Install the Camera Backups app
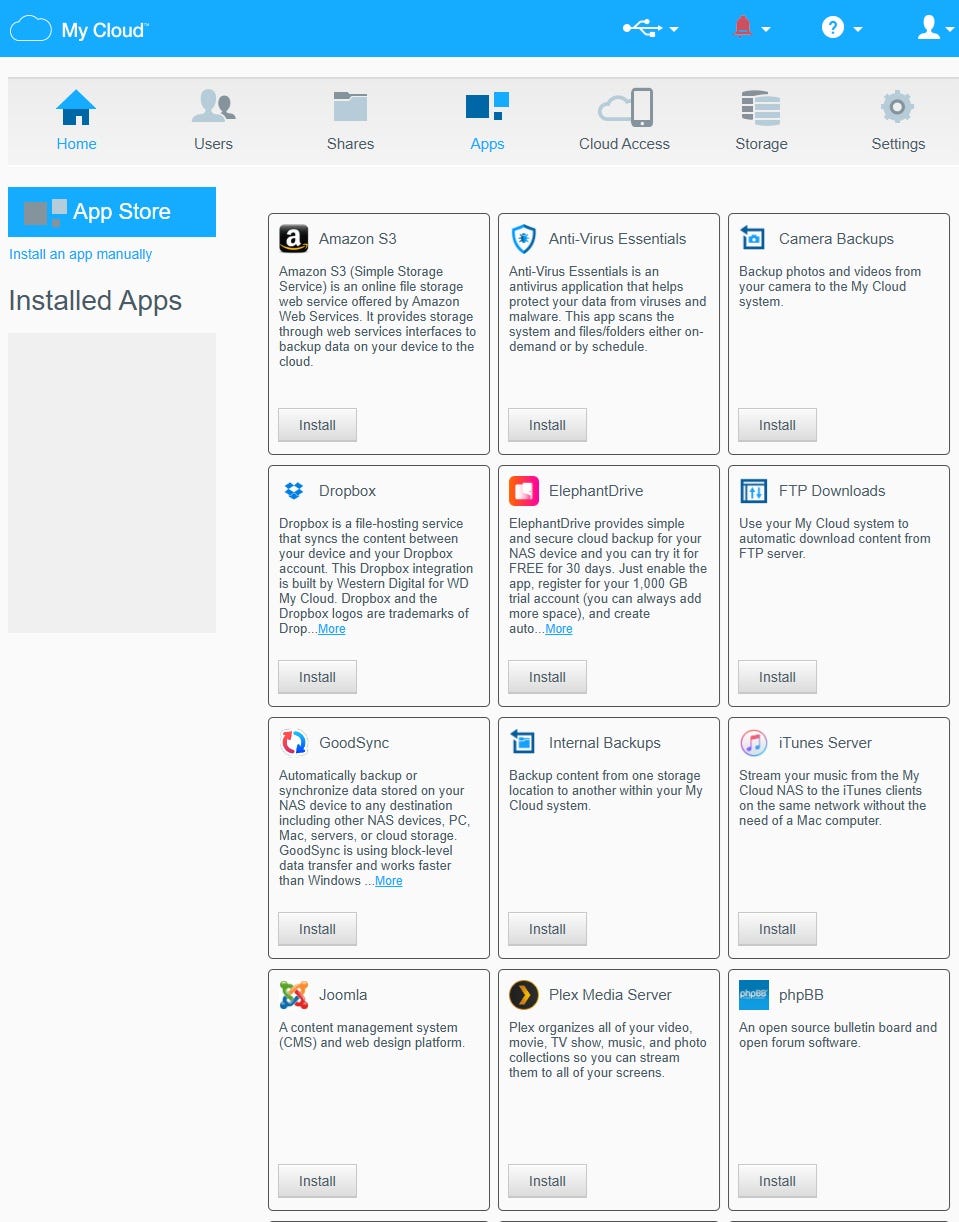The height and width of the screenshot is (1222, 959). pyautogui.click(x=777, y=425)
